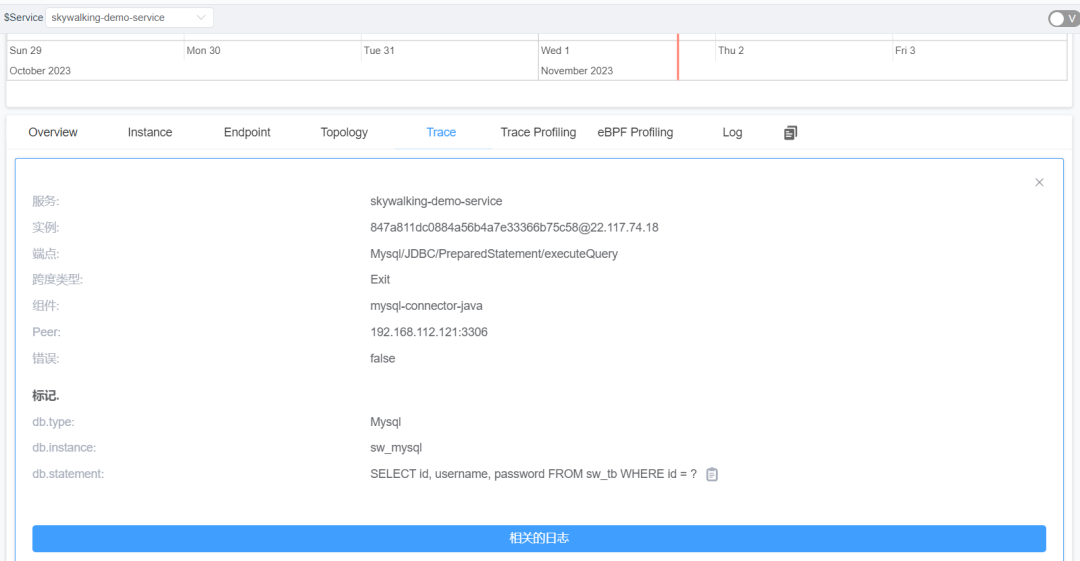
Task: Click the error value false
Action: [x=382, y=358]
